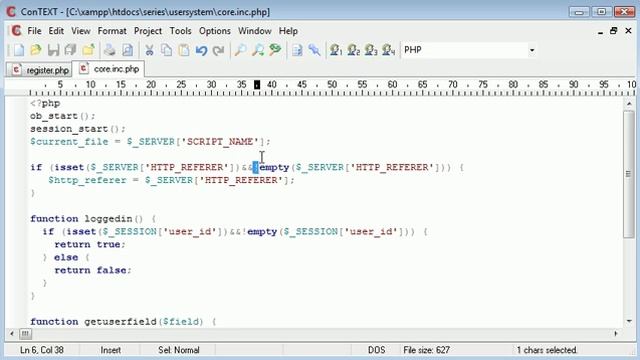Click the ruler marker at column 50
The width and height of the screenshot is (640, 360).
[332, 84]
